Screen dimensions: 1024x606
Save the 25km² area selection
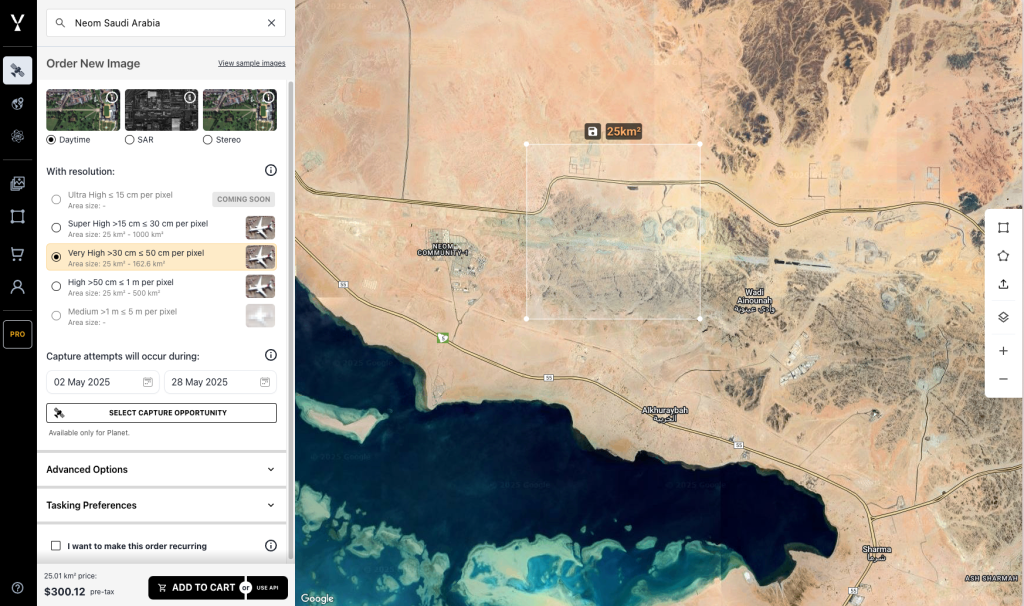[x=592, y=132]
